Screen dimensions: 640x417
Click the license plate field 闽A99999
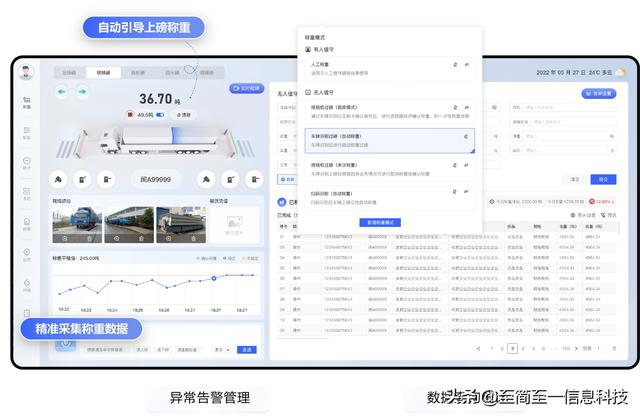pos(156,180)
